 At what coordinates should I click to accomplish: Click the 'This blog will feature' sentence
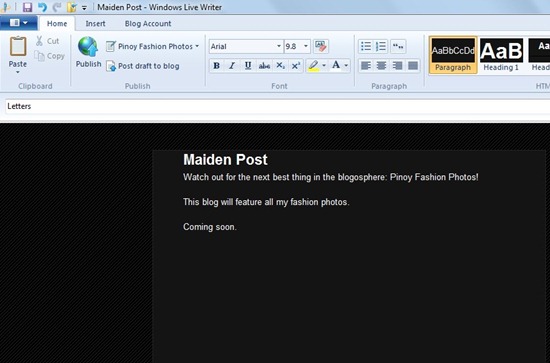(x=266, y=202)
